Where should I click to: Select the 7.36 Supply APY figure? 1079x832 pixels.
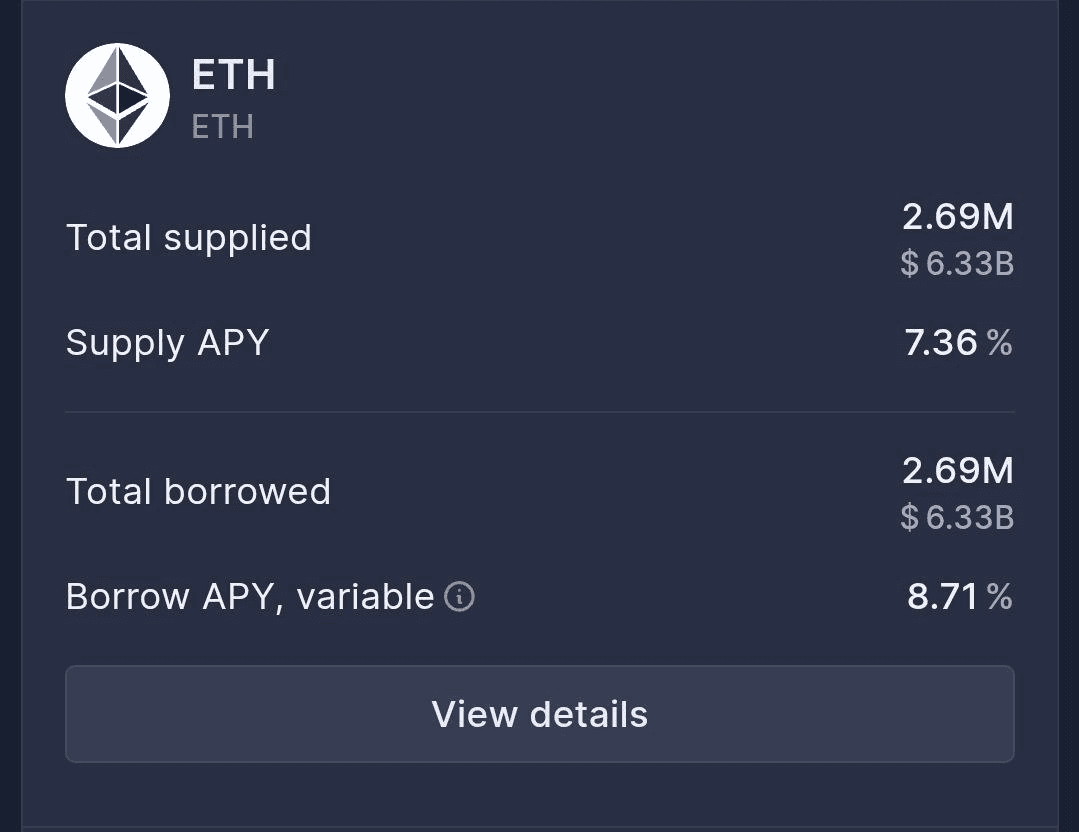(x=940, y=343)
